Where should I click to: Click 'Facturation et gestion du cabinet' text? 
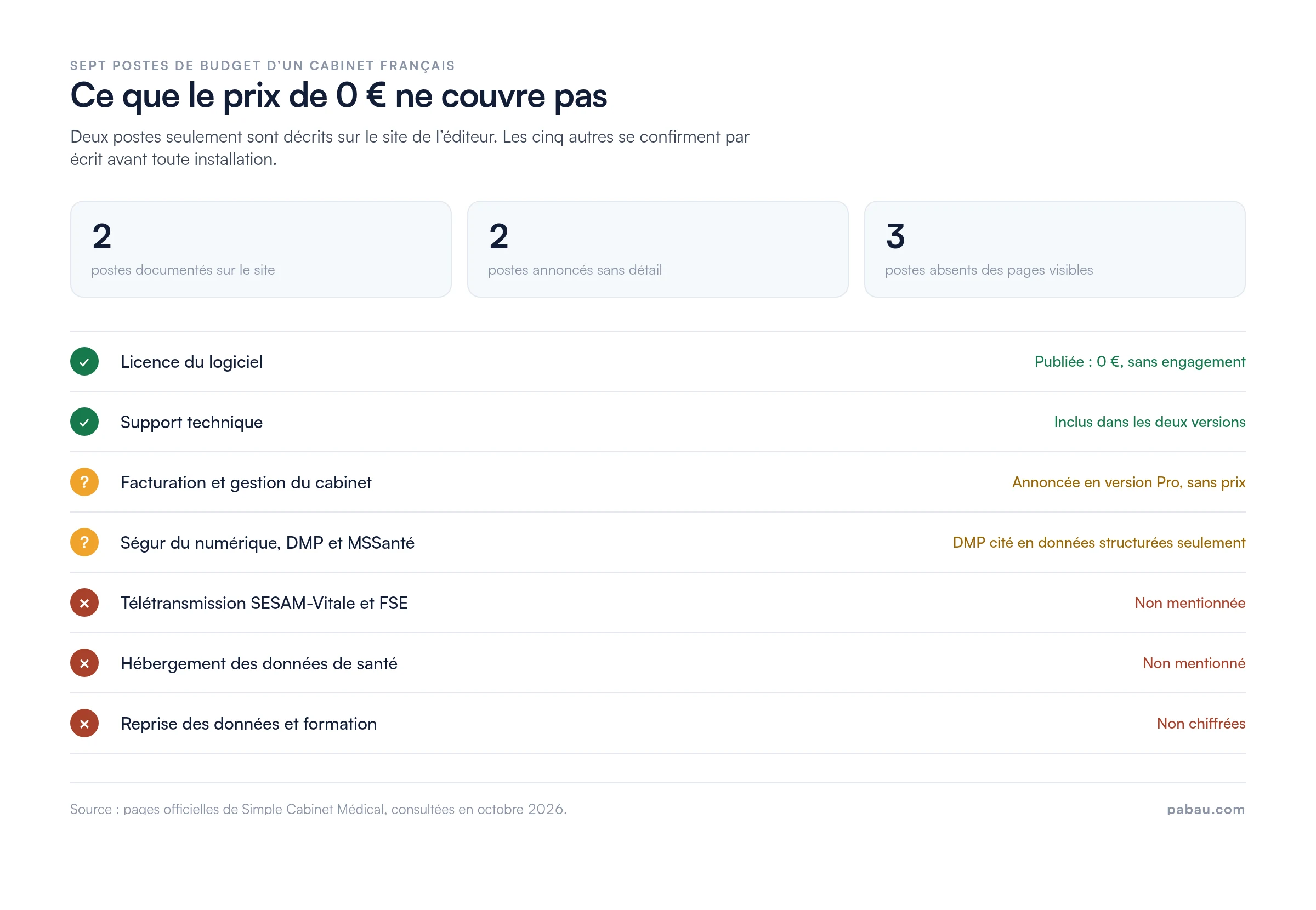coord(246,483)
